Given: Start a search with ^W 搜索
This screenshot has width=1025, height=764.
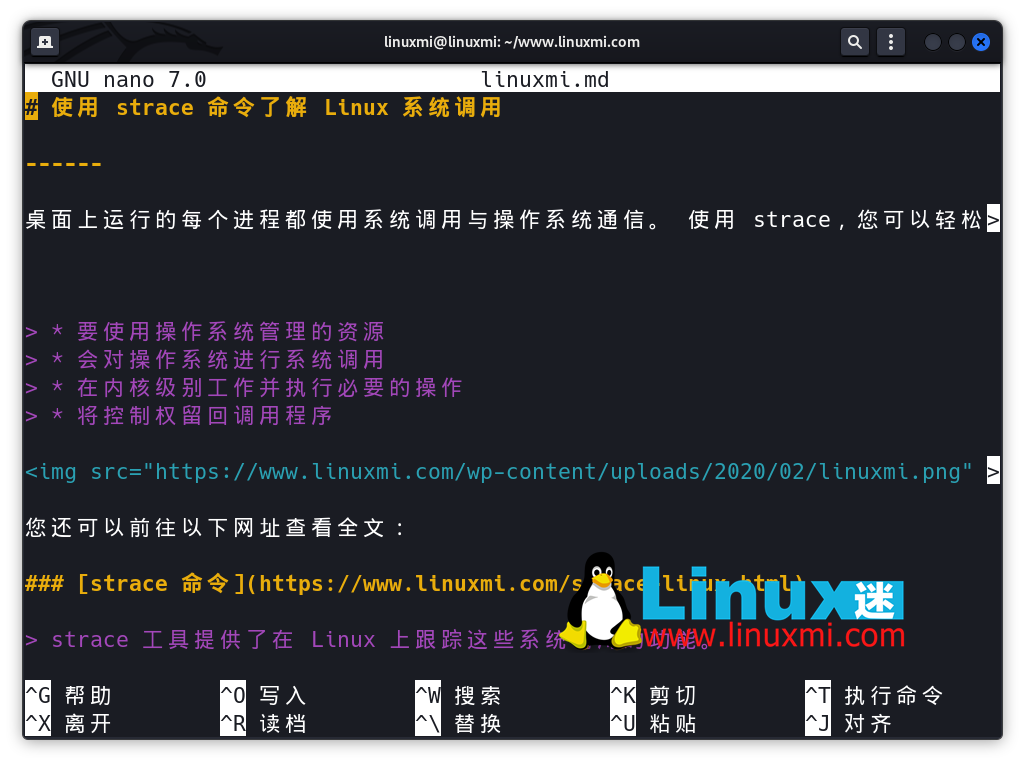Looking at the screenshot, I should pyautogui.click(x=455, y=695).
